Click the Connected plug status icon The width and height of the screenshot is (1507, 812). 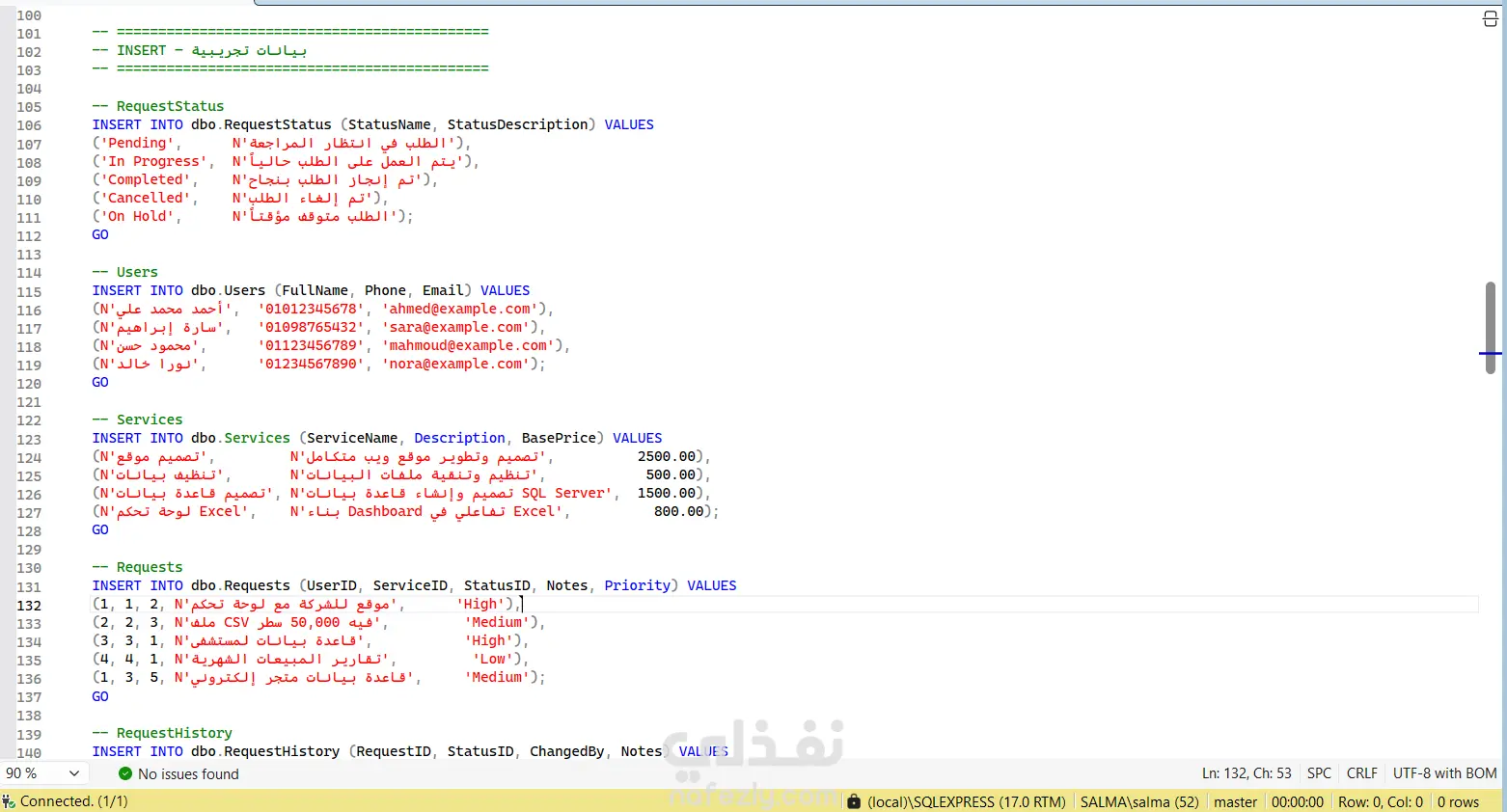tap(9, 801)
